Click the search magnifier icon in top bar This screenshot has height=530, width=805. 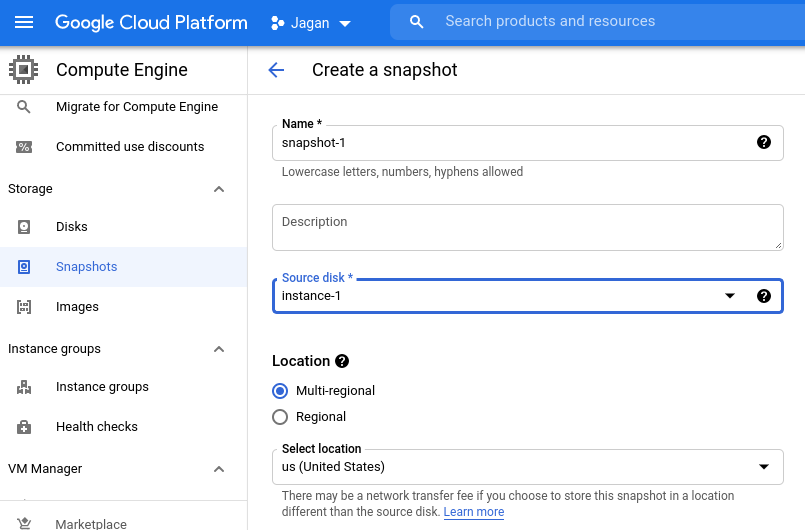point(416,22)
